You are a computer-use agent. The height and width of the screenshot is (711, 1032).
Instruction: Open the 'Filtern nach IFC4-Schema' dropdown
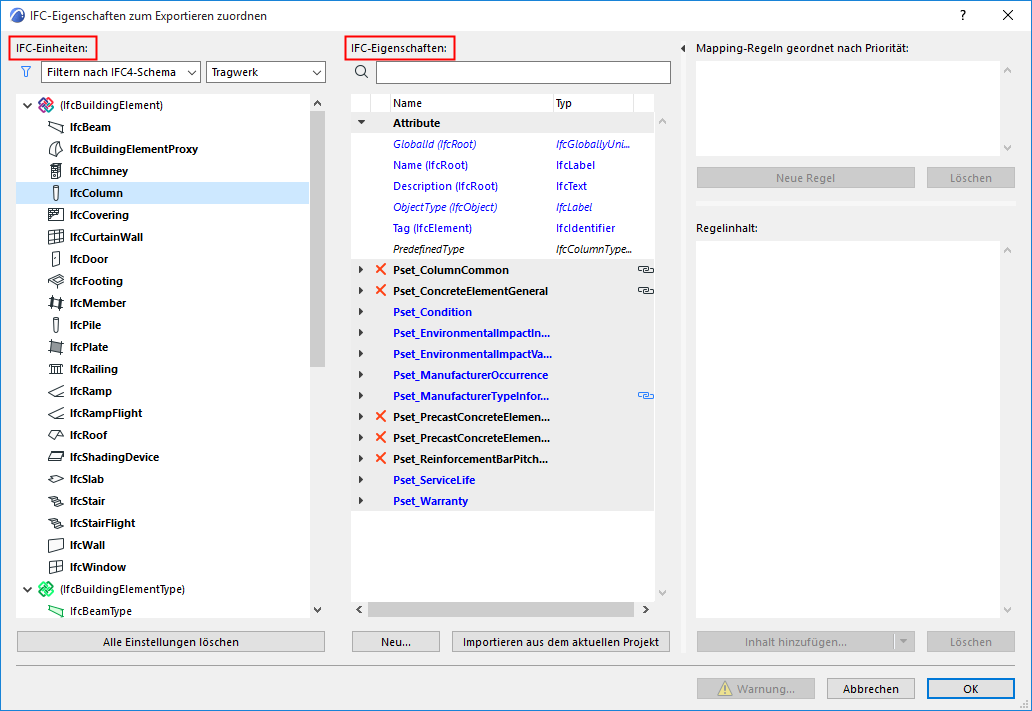[x=120, y=72]
